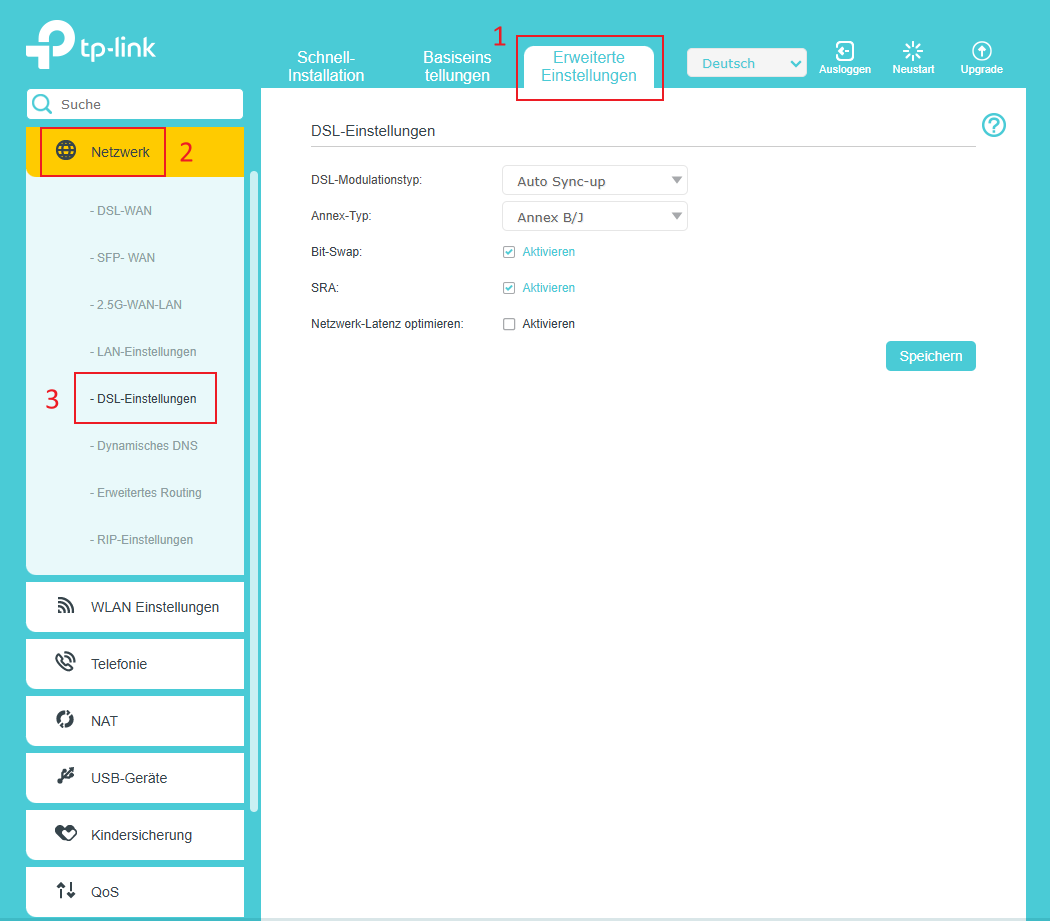Click the Ausloggen logout icon
The width and height of the screenshot is (1050, 921).
pos(844,52)
